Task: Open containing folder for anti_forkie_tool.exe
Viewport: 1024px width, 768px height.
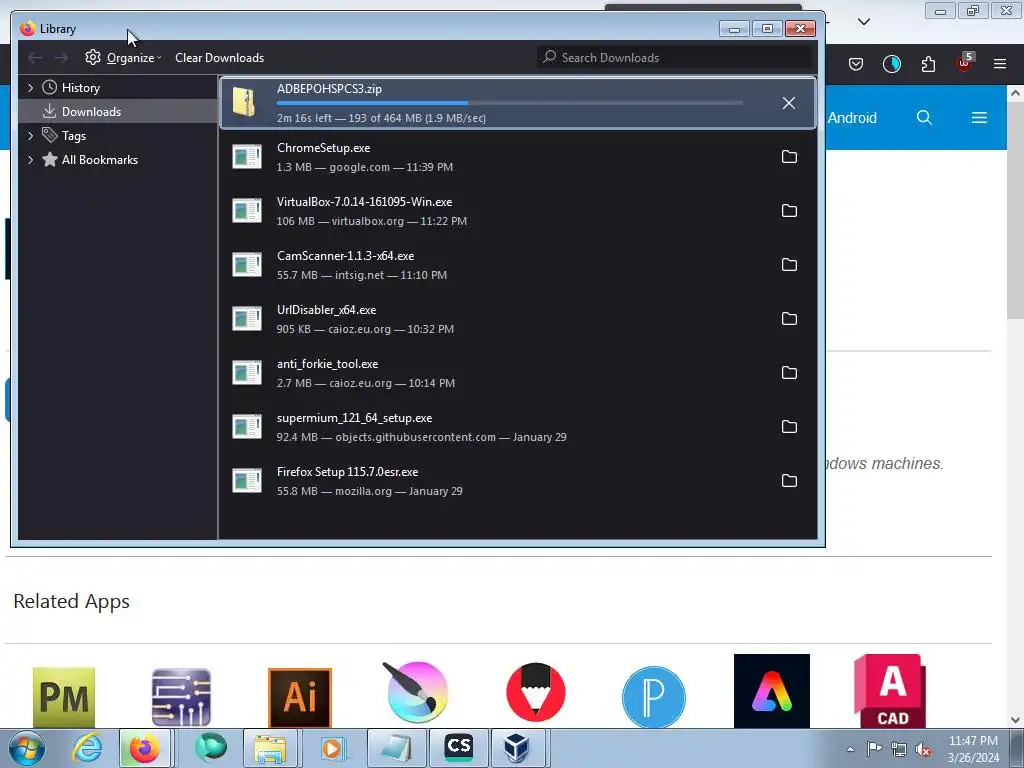Action: pyautogui.click(x=789, y=372)
